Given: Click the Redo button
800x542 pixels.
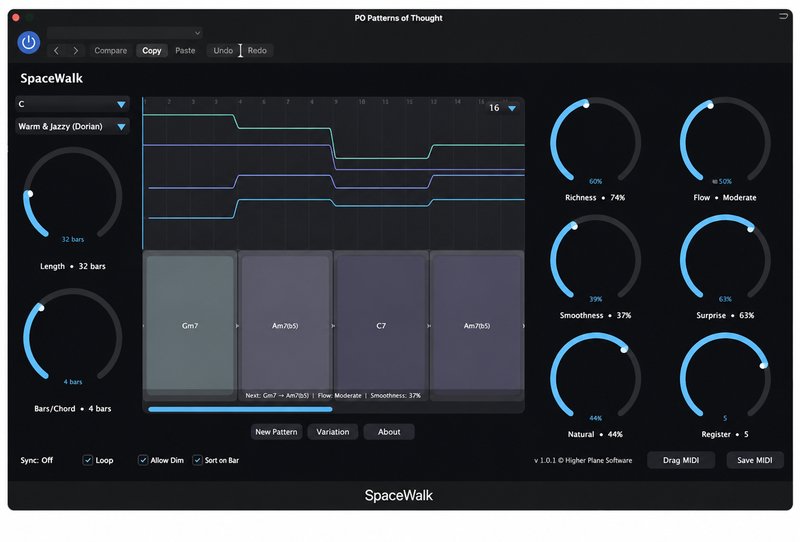Looking at the screenshot, I should [x=257, y=51].
